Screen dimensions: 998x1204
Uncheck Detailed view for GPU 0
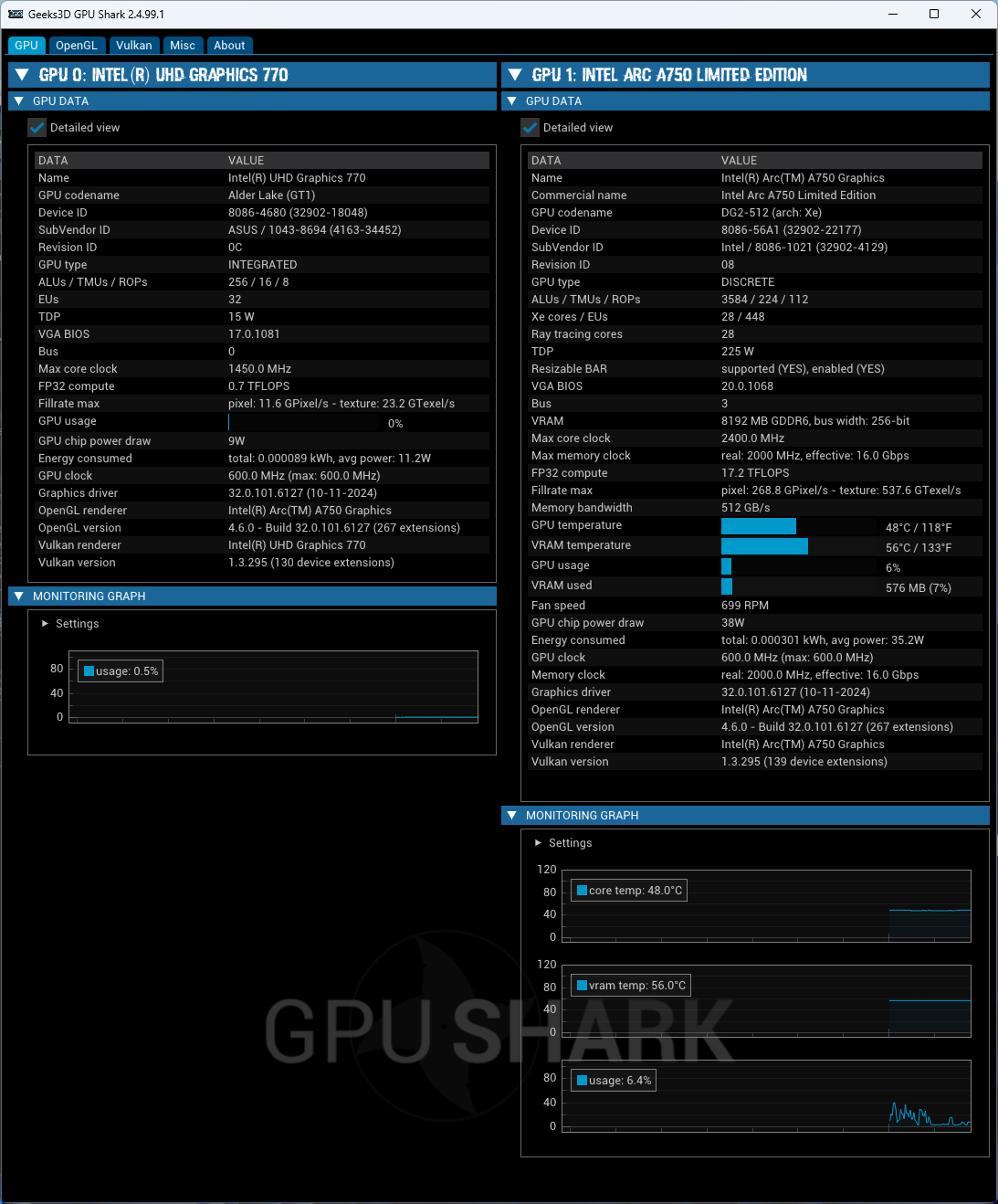tap(37, 128)
